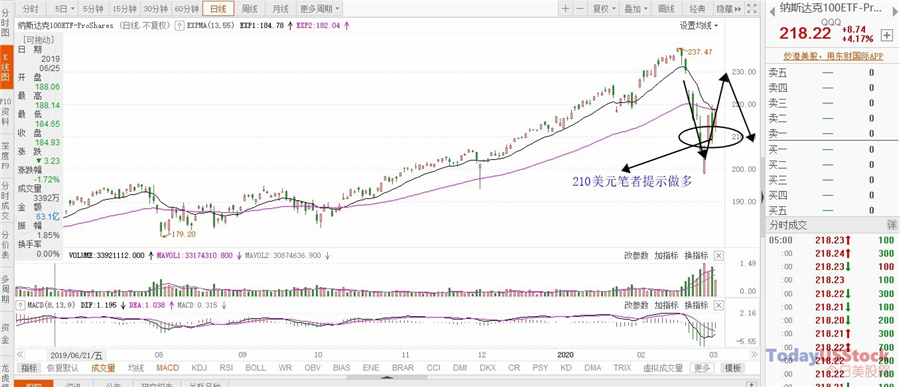The image size is (900, 387).
Task: Click the 更多 indicators button
Action: coord(701,368)
